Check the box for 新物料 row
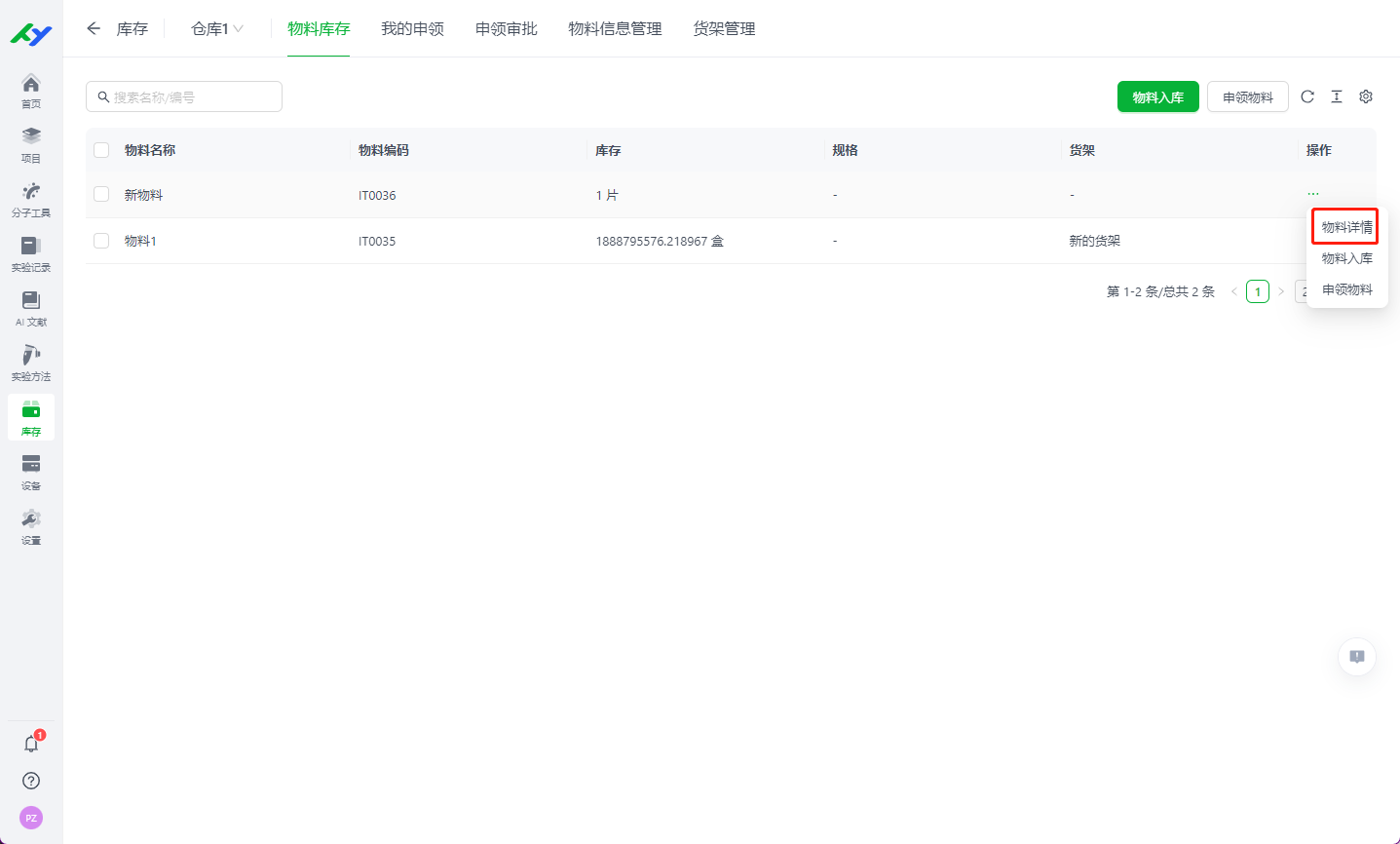1400x844 pixels. tap(101, 195)
